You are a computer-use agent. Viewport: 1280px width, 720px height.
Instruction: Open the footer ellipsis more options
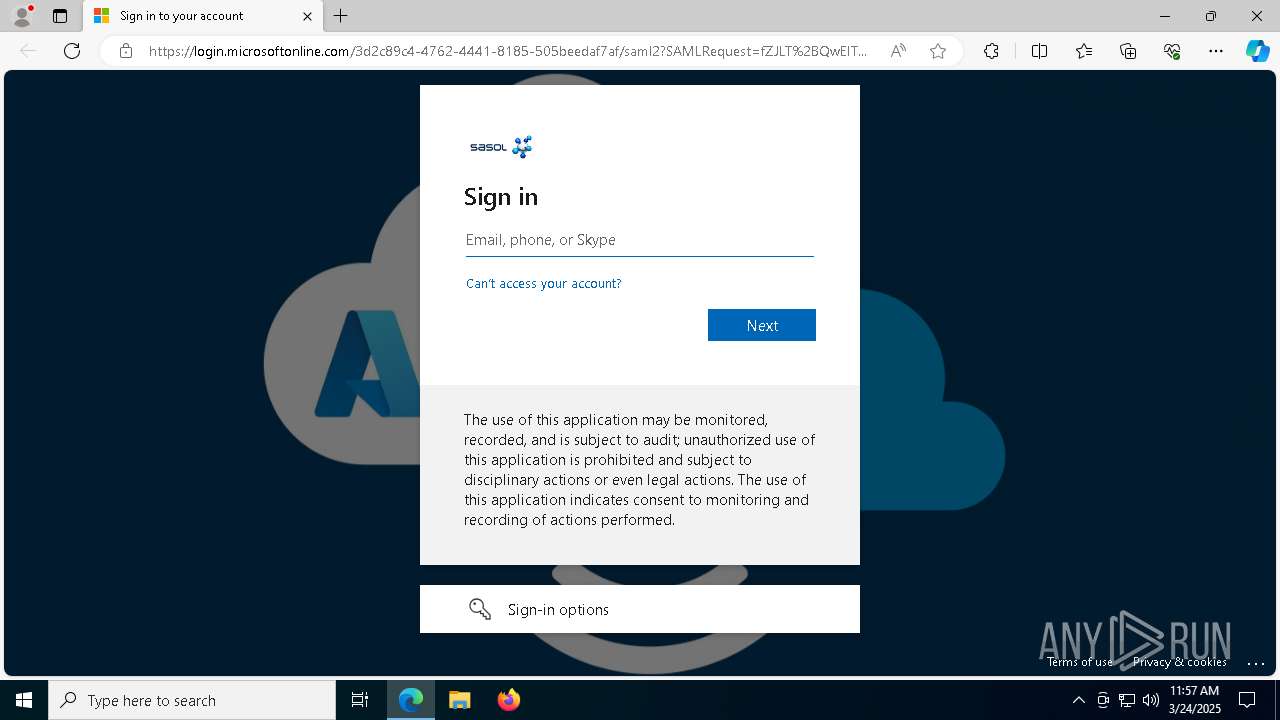tap(1256, 663)
